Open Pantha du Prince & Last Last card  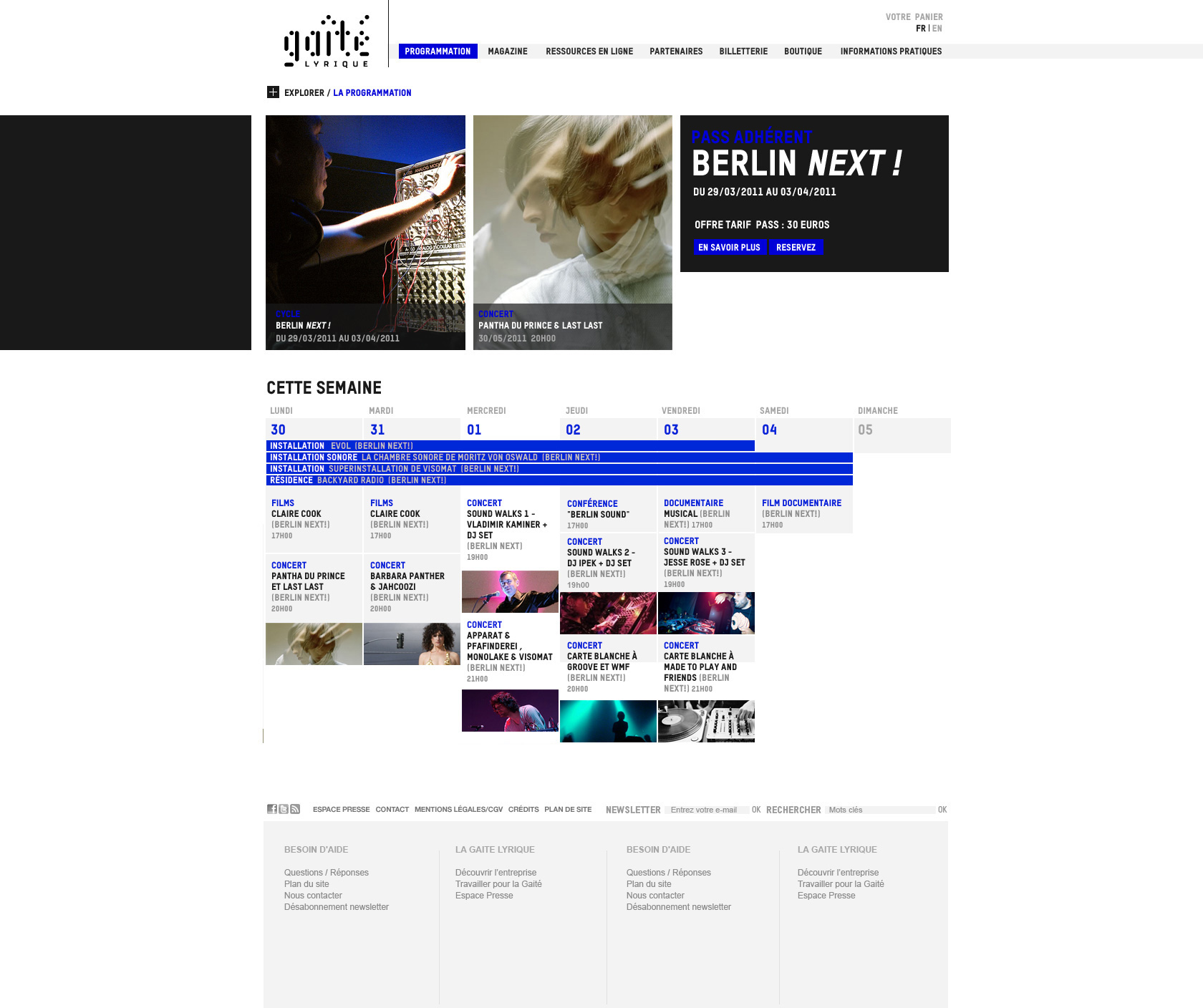573,233
